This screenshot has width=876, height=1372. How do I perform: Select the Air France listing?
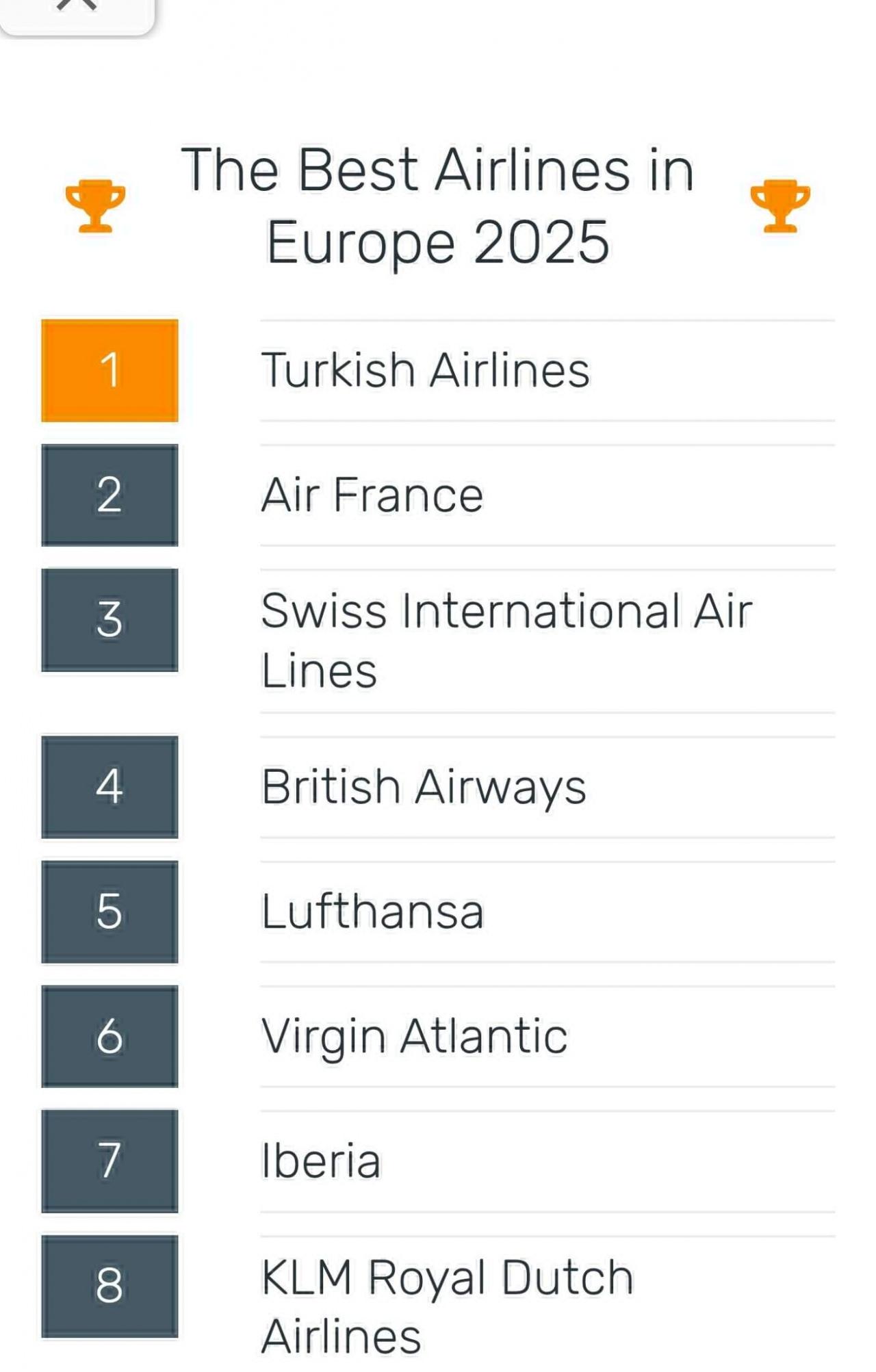point(372,495)
